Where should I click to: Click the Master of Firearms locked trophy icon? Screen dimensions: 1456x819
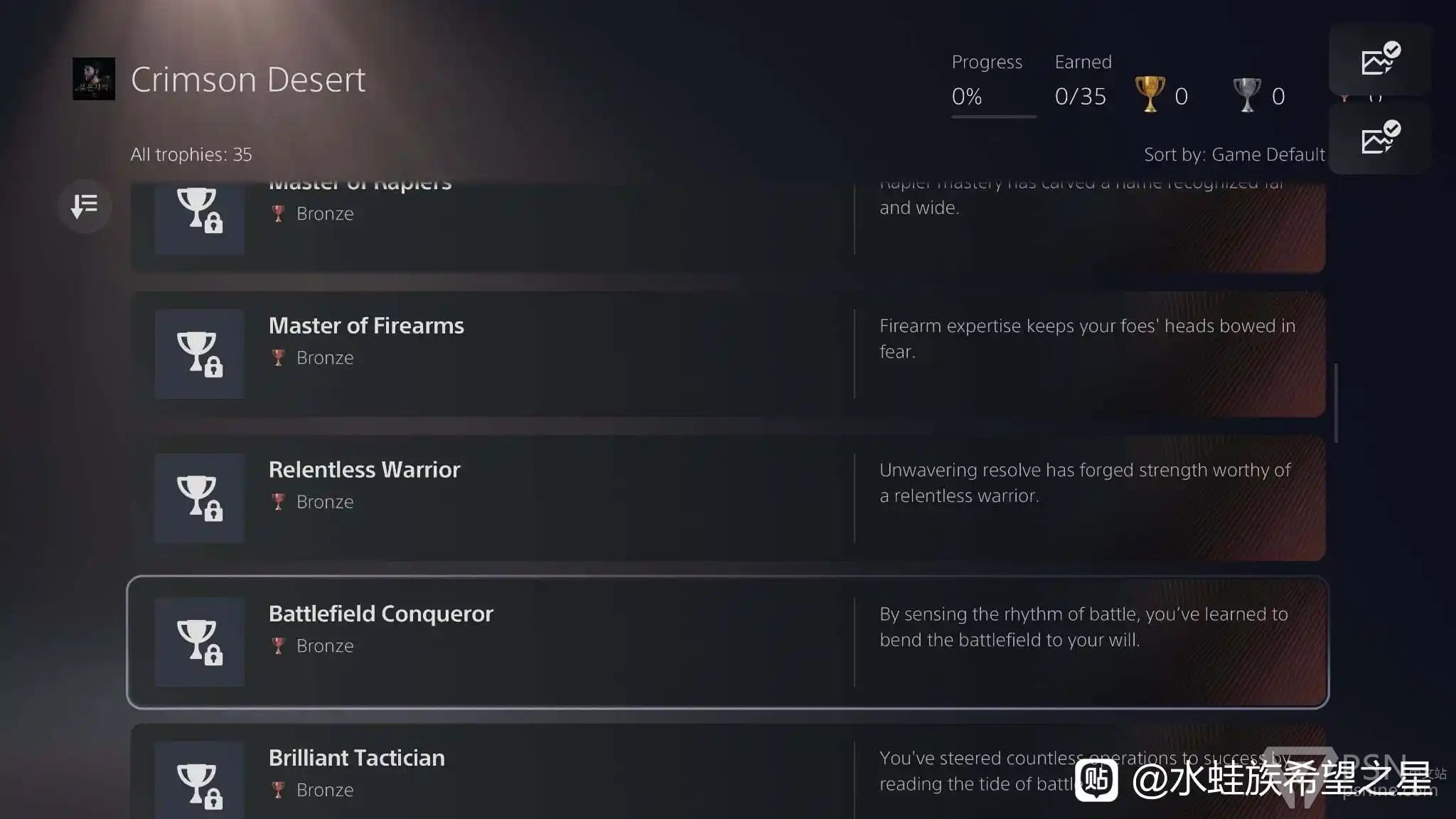point(199,353)
